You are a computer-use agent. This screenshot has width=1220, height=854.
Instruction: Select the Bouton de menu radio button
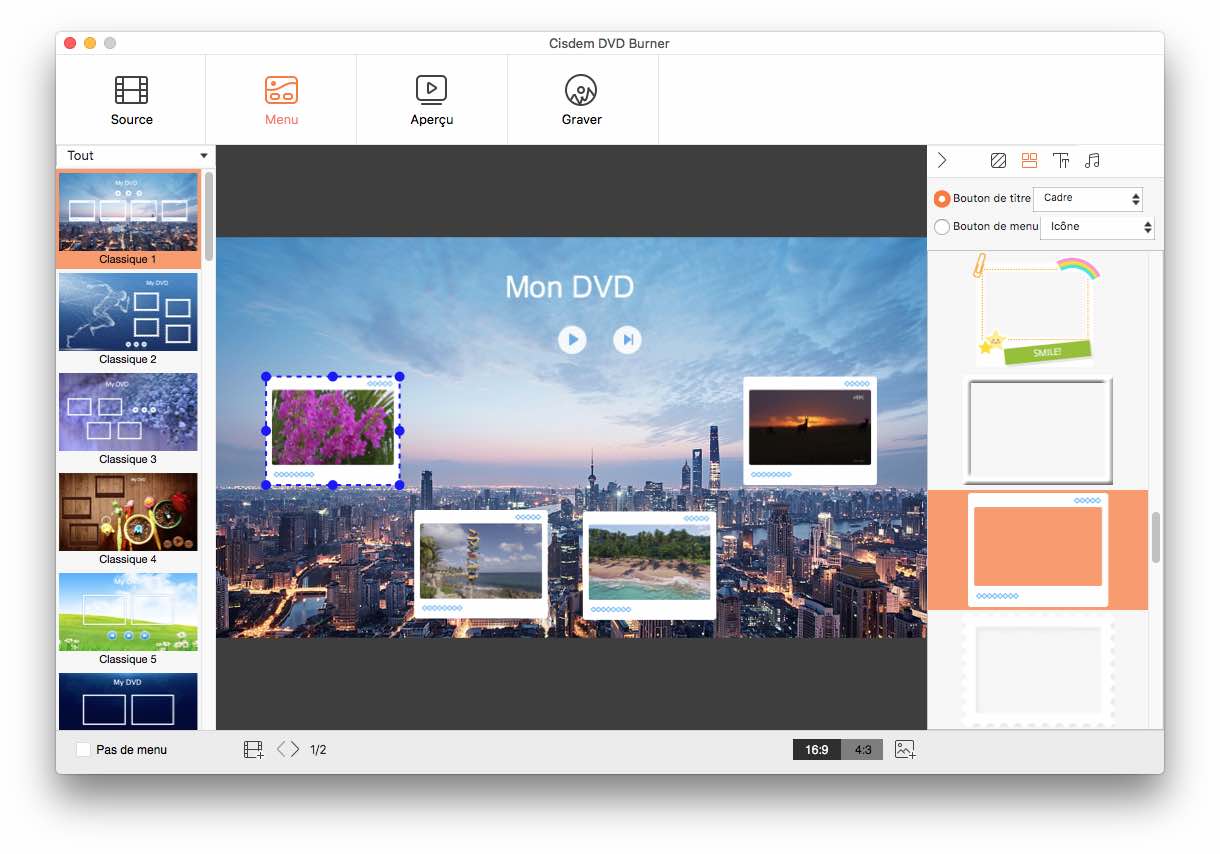[x=941, y=226]
